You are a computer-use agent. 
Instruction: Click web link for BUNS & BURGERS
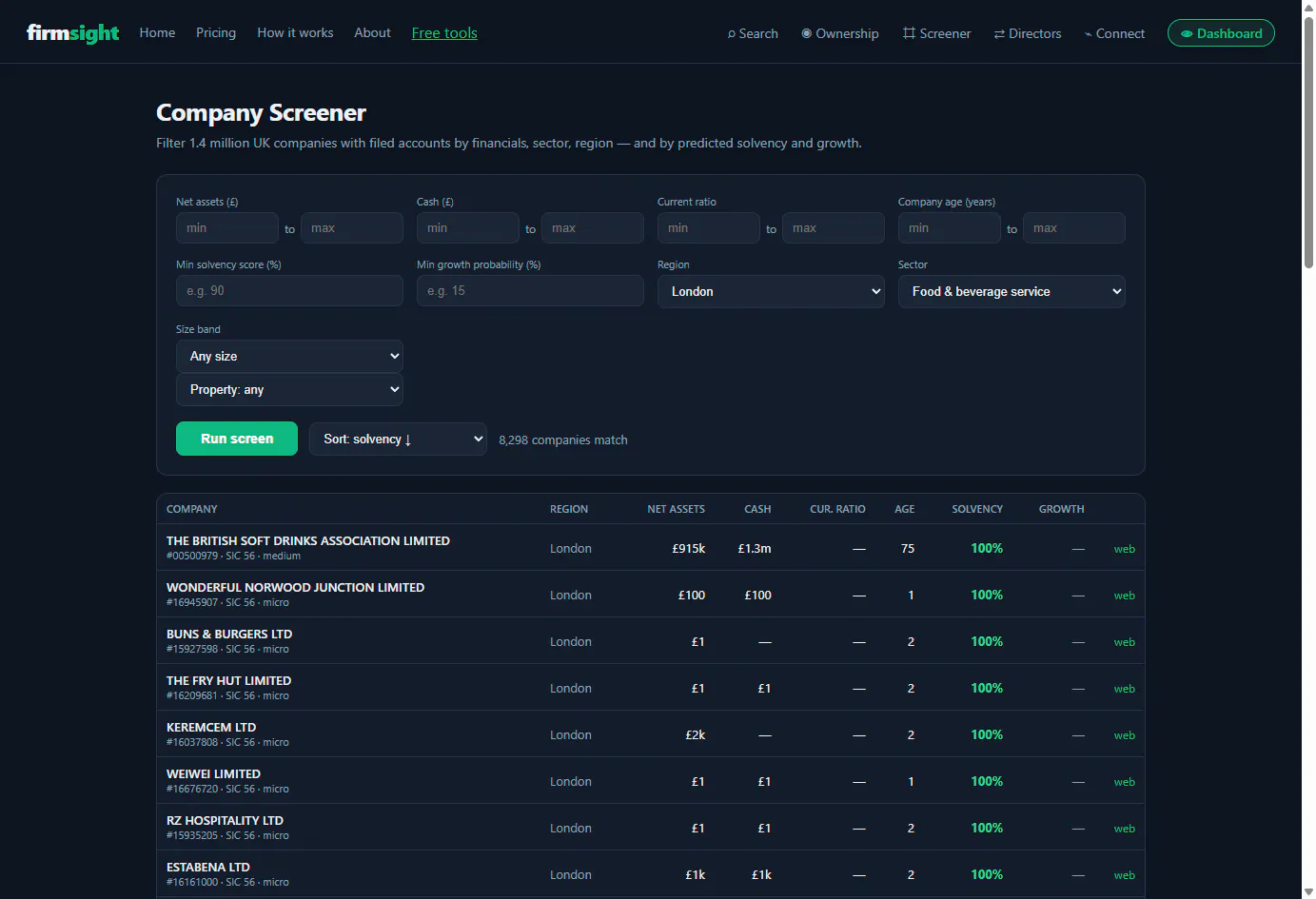[1124, 642]
